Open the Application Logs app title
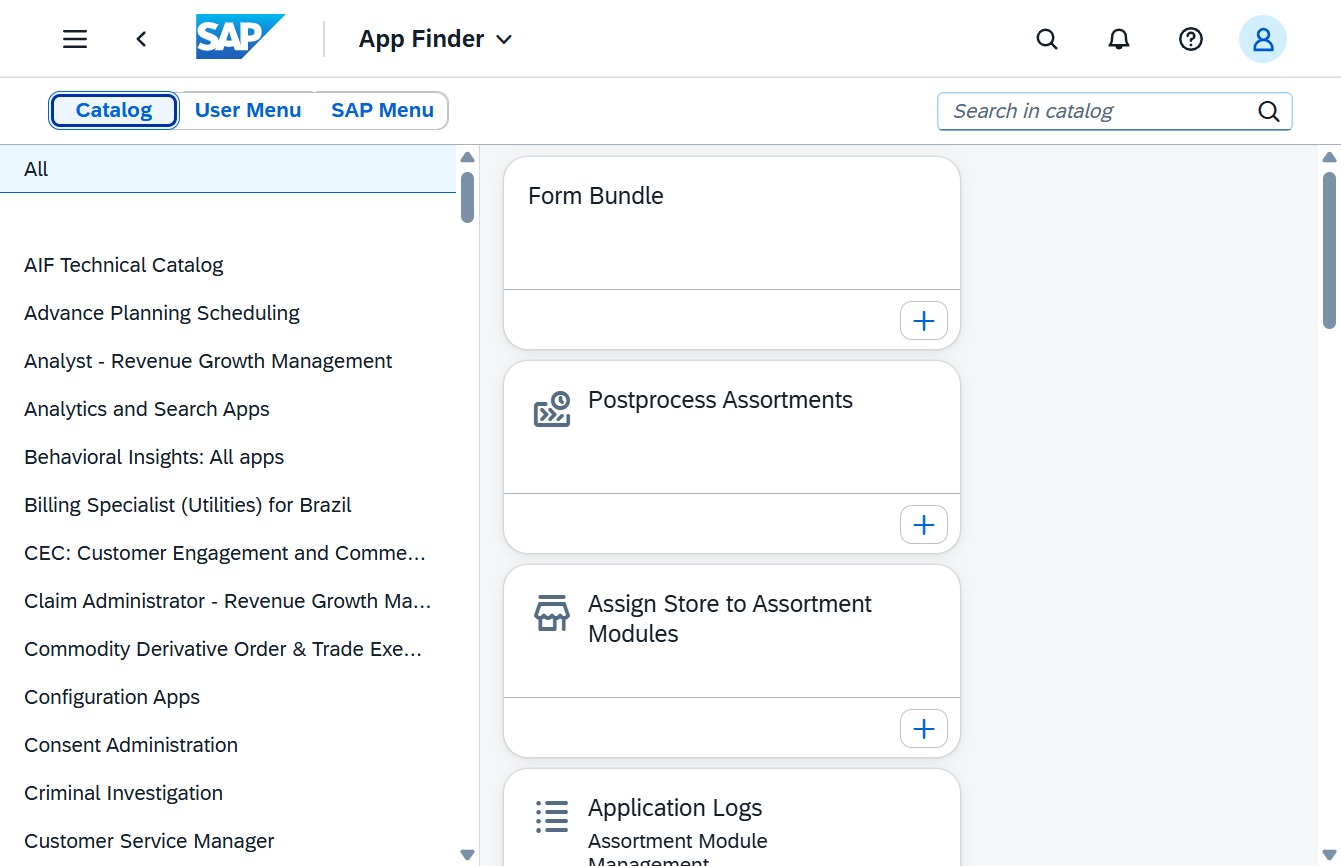This screenshot has height=866, width=1341. pos(675,808)
